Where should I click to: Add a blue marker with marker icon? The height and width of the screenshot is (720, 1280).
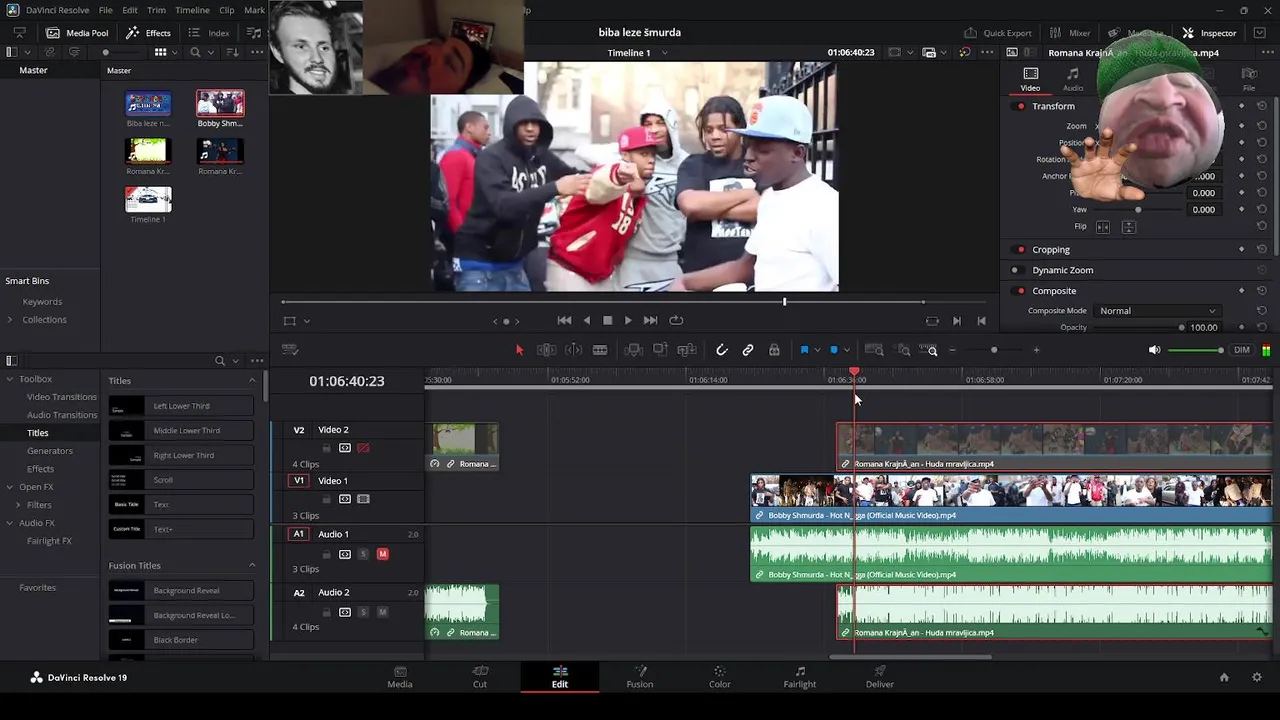point(834,350)
